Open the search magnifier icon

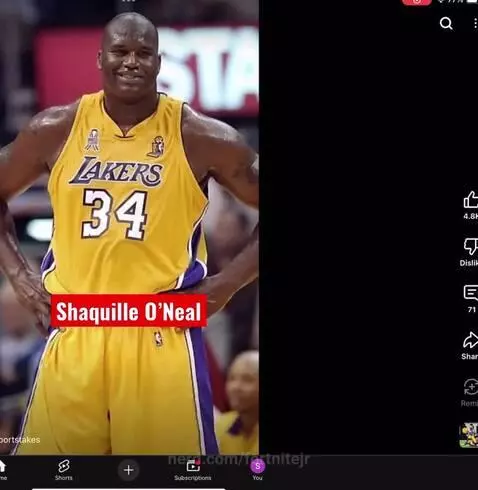[446, 23]
